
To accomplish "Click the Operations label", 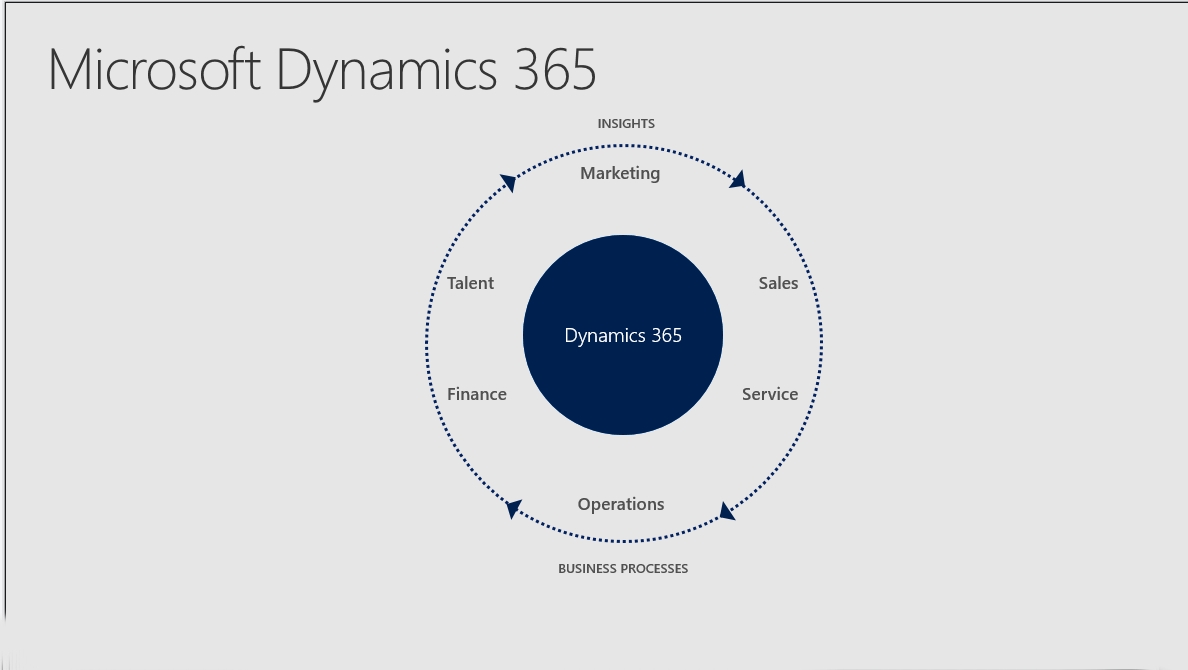I will [620, 504].
